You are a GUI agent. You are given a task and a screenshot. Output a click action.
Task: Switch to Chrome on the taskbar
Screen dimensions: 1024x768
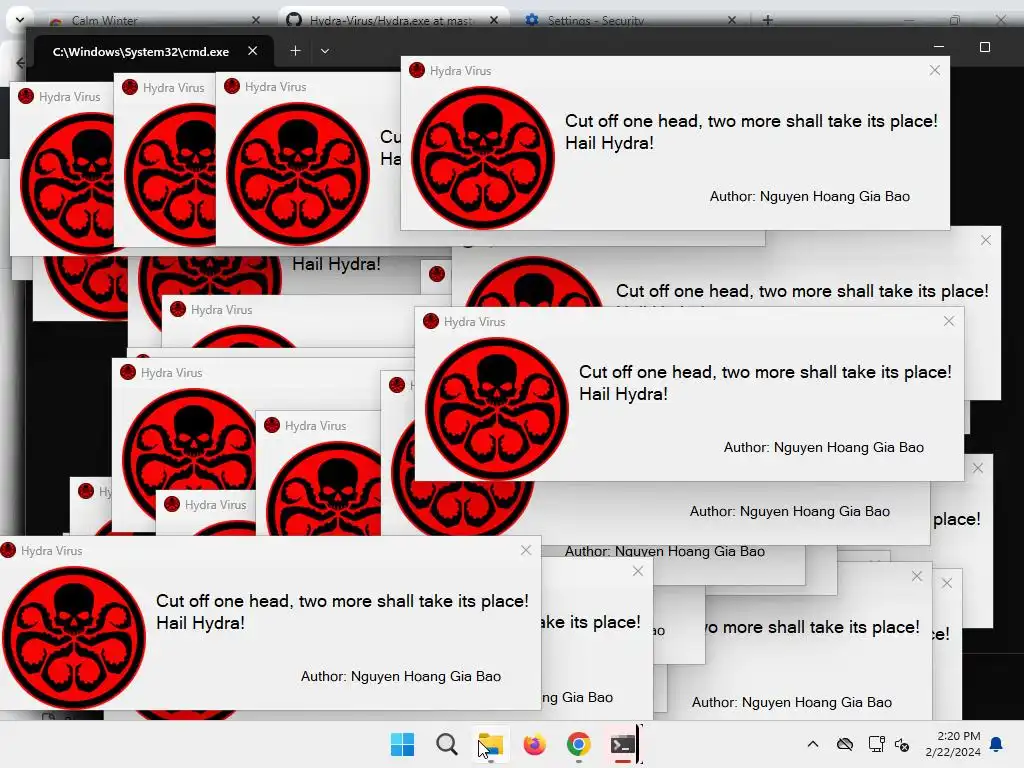click(578, 744)
